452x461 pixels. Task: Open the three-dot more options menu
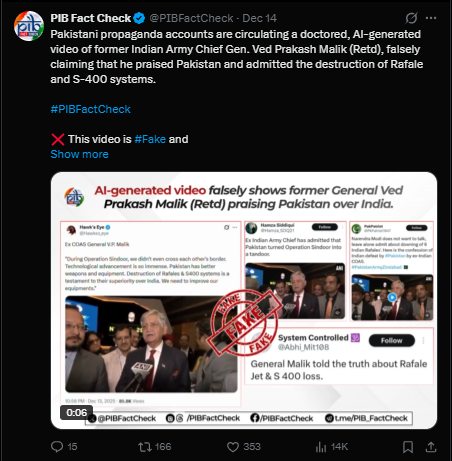point(431,18)
